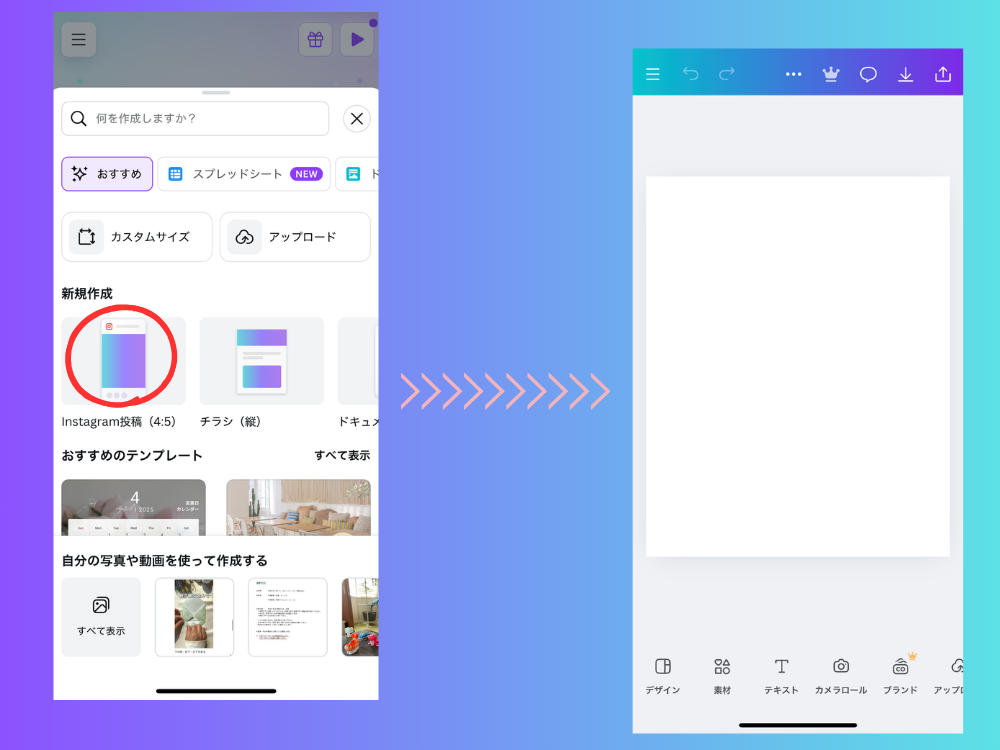Image resolution: width=1000 pixels, height=750 pixels.
Task: Open the three-dots more options menu
Action: [x=794, y=74]
